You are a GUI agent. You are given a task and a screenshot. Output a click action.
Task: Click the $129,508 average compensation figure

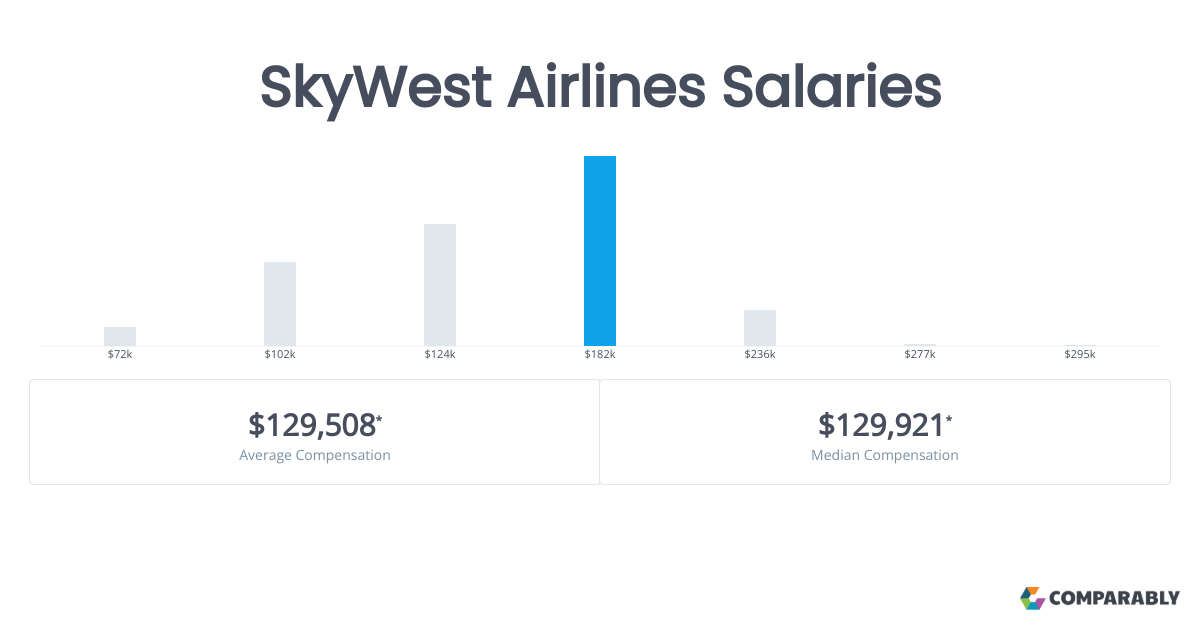tap(311, 425)
